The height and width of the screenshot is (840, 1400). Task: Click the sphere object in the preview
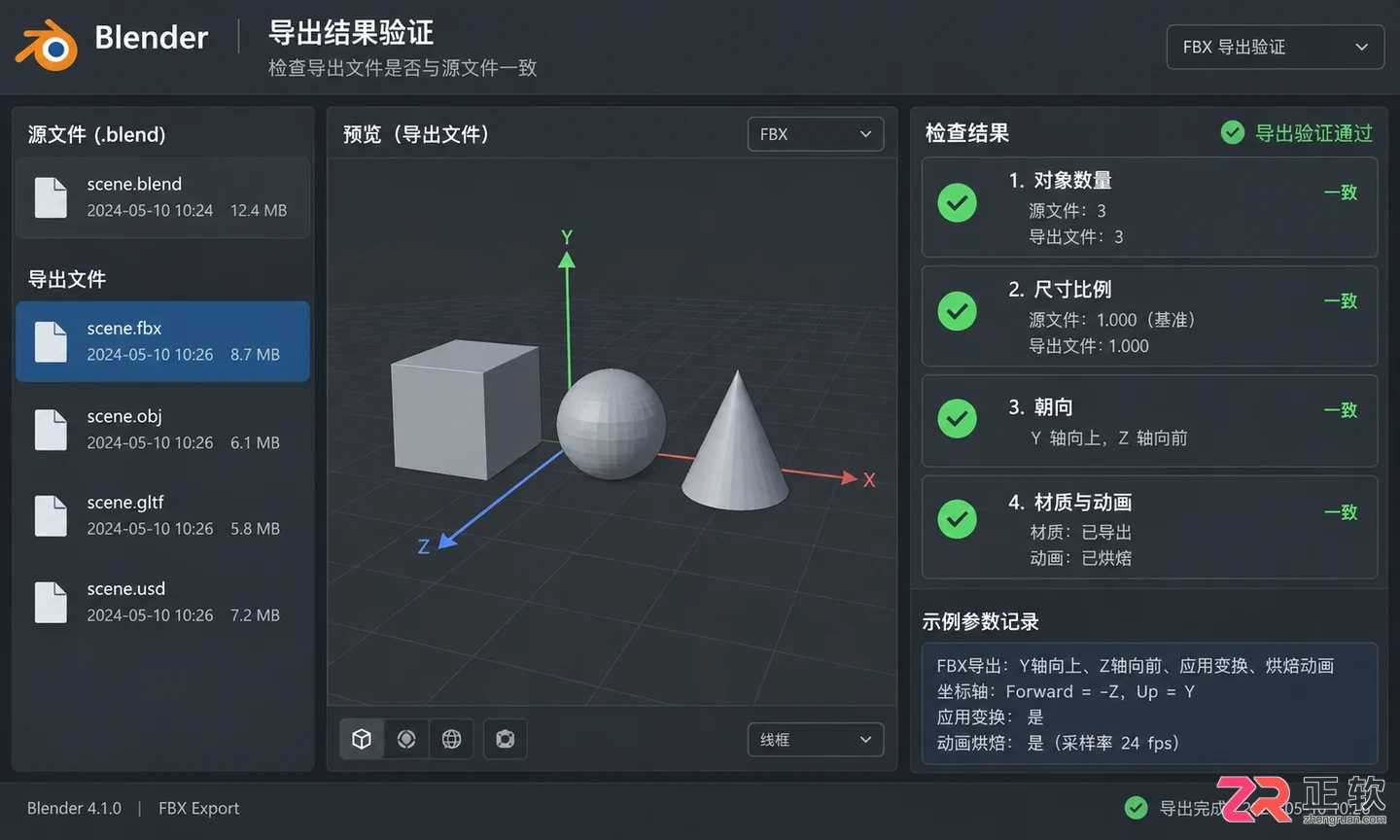pos(611,424)
